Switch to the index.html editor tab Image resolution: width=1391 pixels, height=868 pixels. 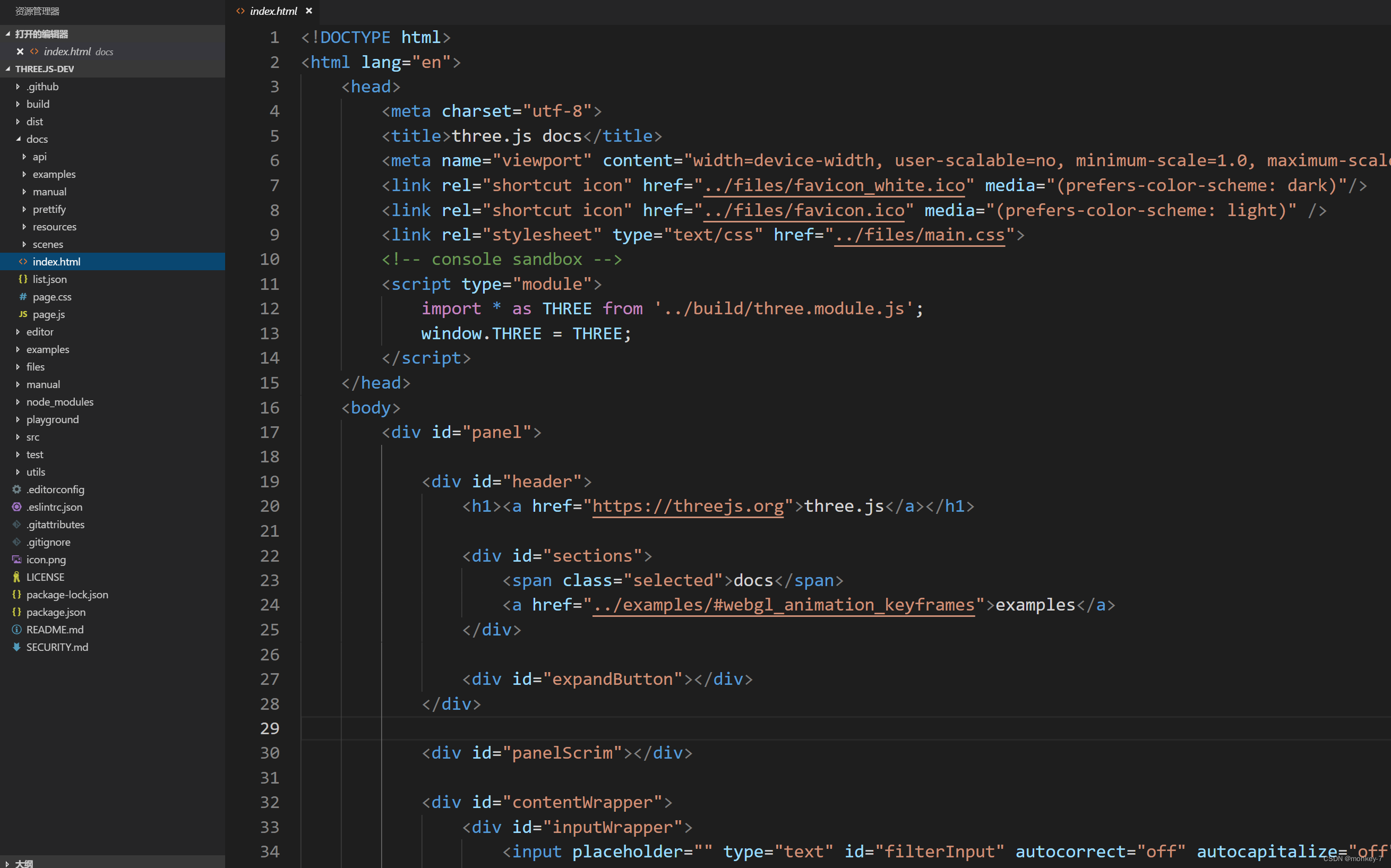(x=273, y=11)
